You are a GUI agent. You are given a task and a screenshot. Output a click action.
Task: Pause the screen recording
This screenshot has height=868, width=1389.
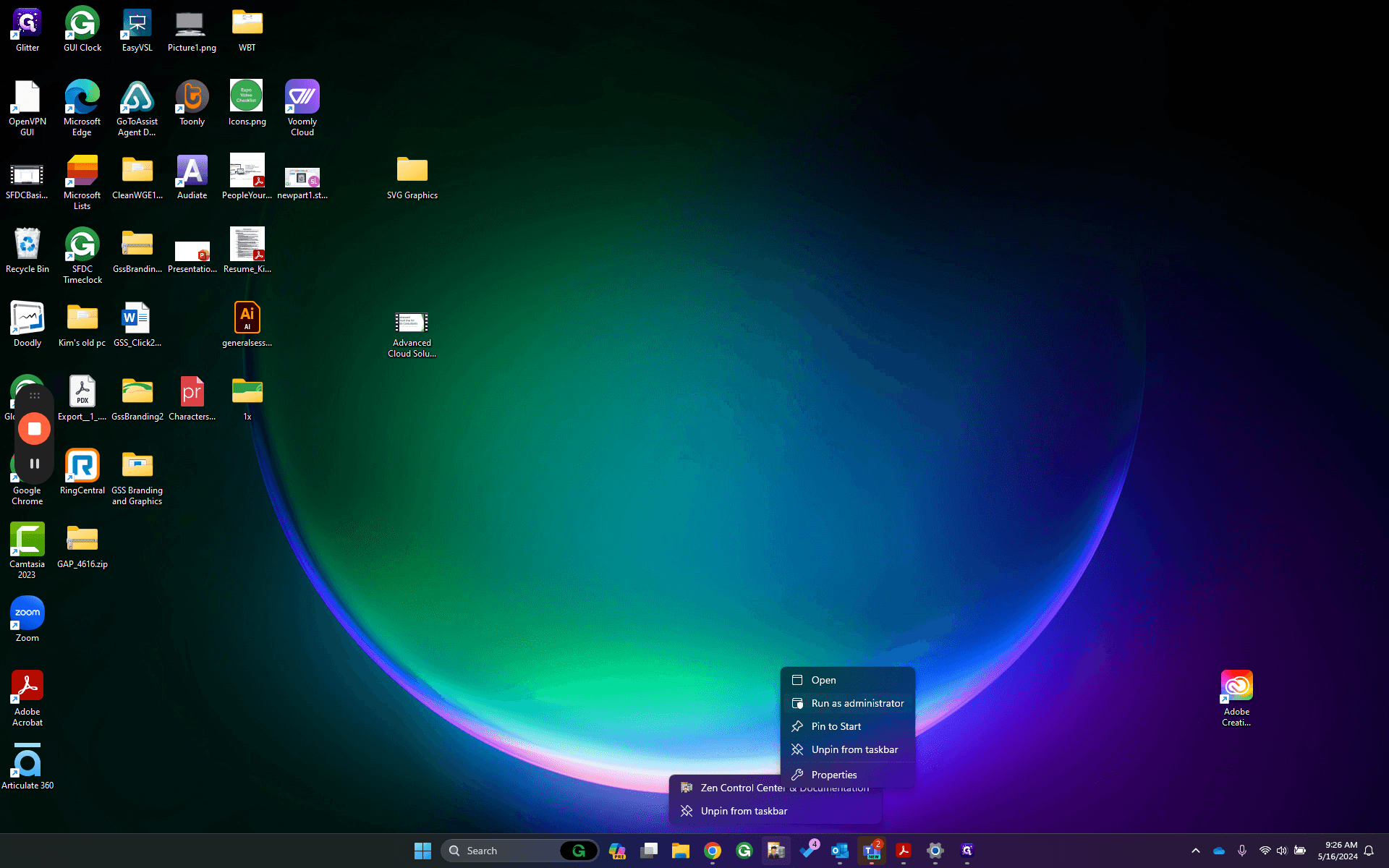[34, 464]
